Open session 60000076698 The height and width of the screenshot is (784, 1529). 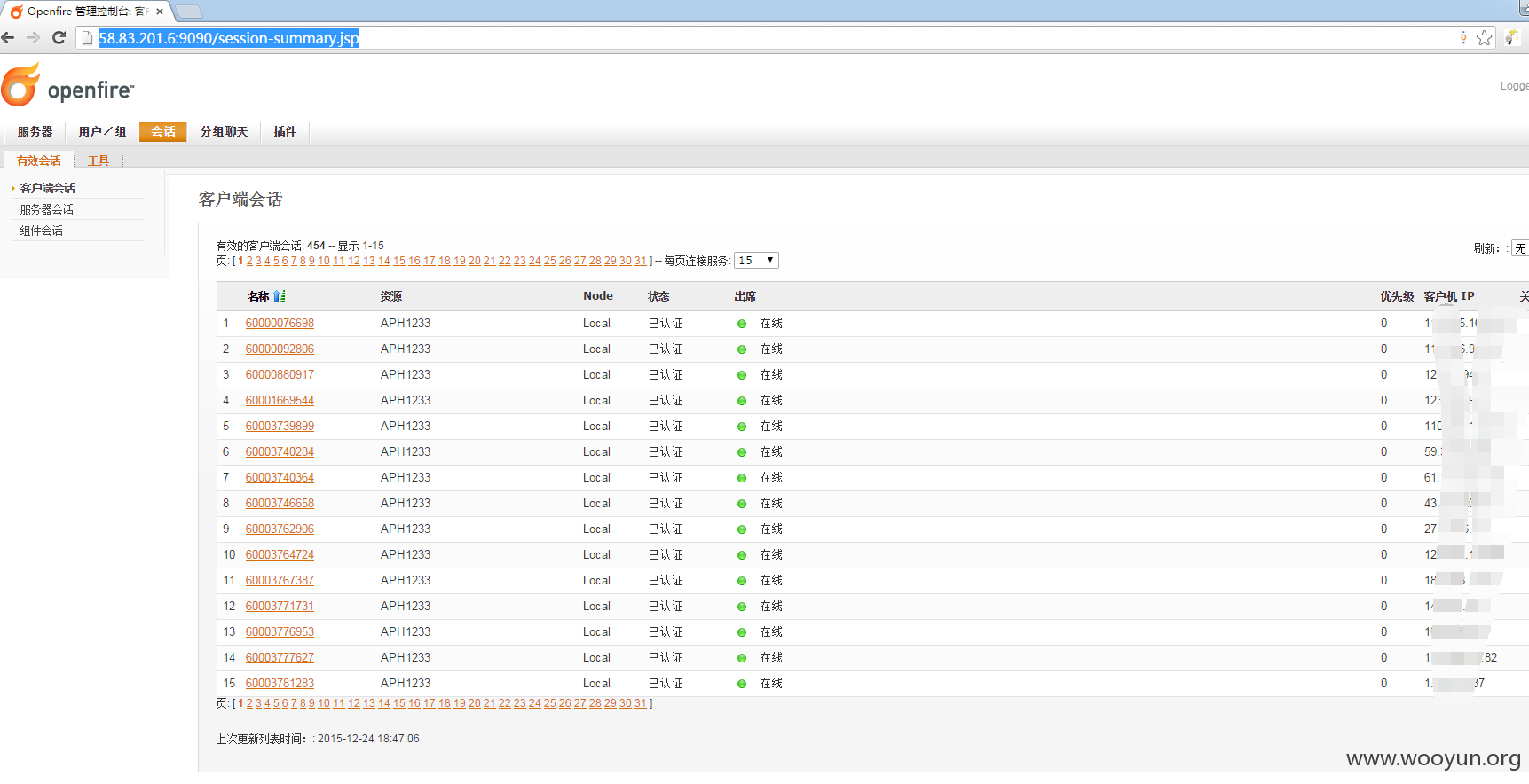(280, 324)
